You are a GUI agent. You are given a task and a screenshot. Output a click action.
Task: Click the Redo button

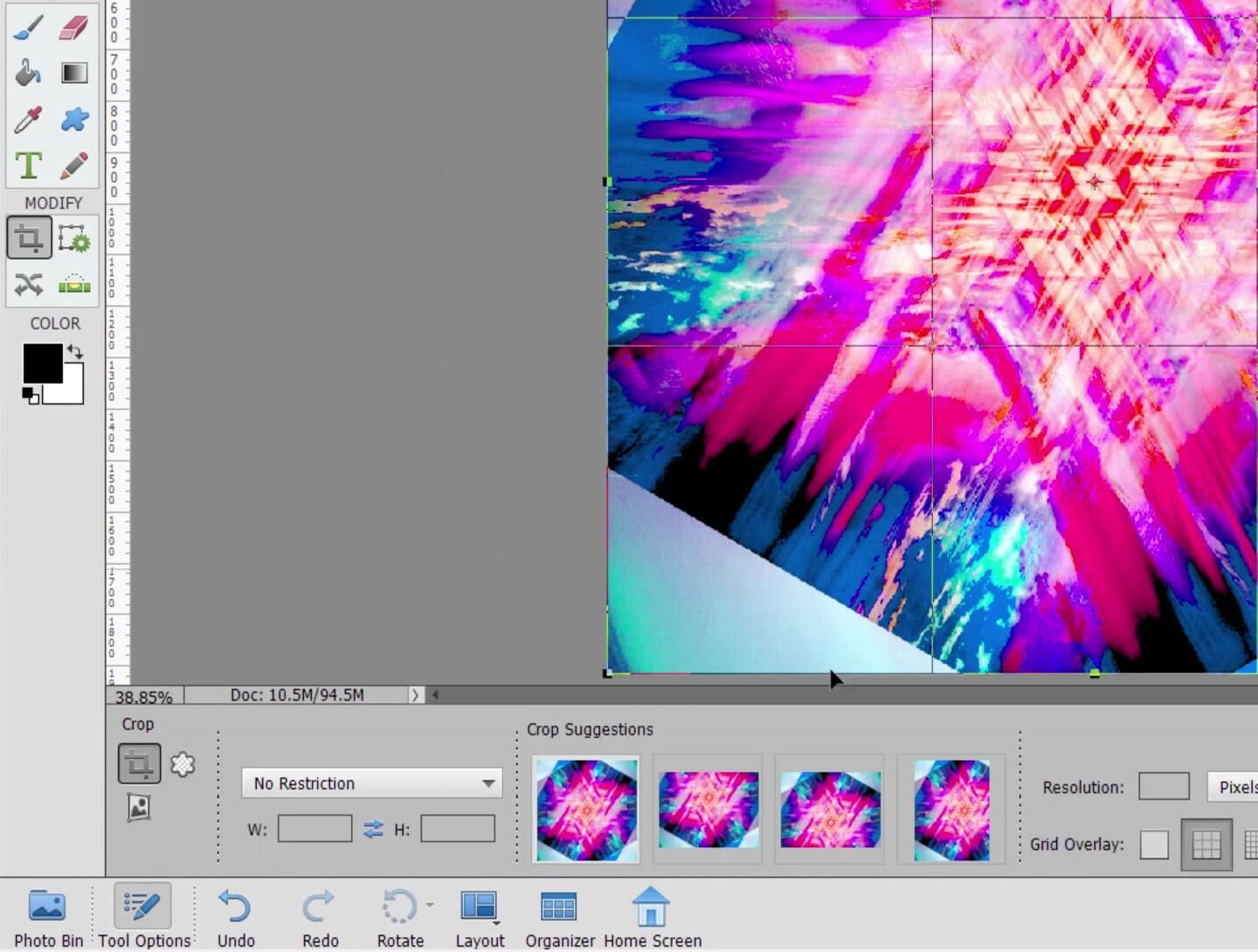[x=320, y=917]
